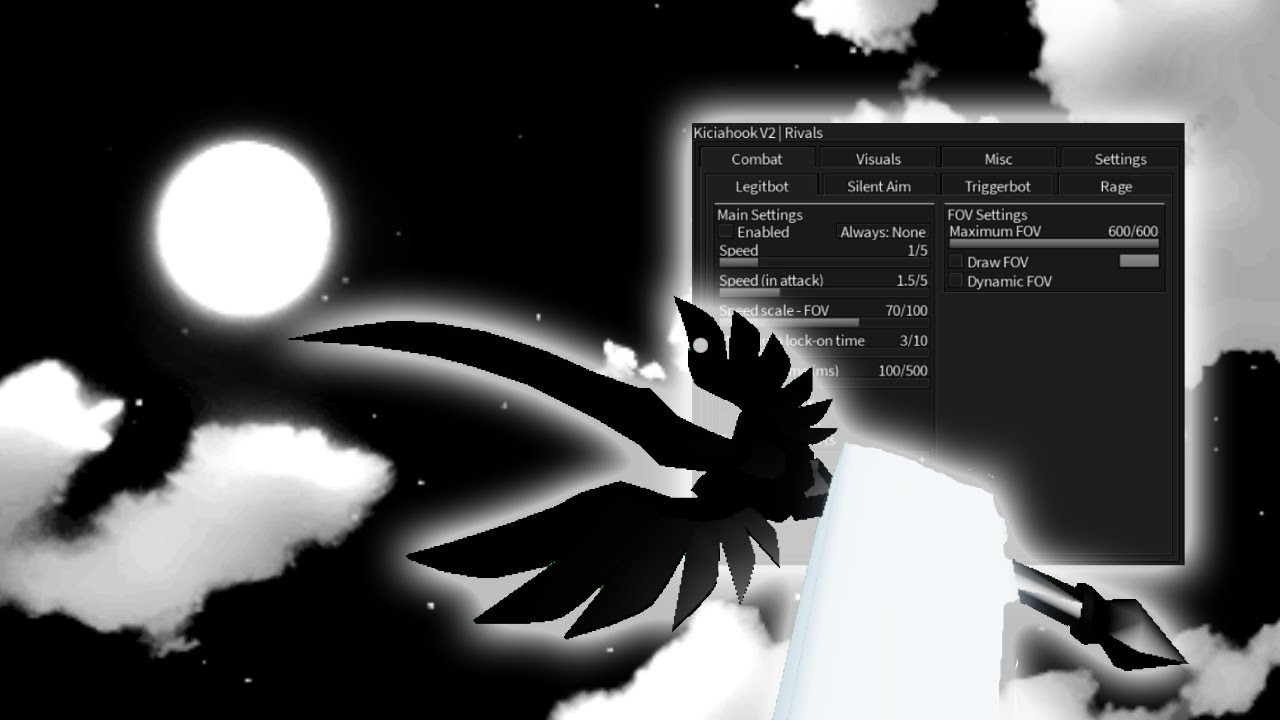Viewport: 1280px width, 720px height.
Task: Click the FOV Settings heading
Action: click(987, 215)
